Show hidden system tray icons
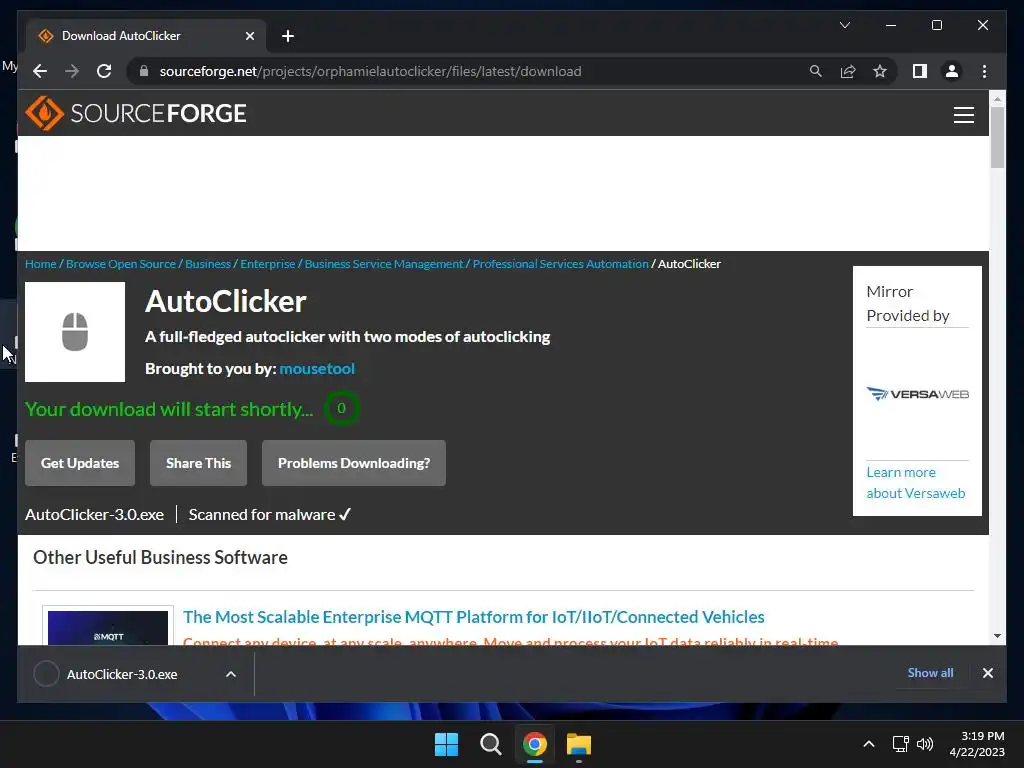 coord(869,744)
